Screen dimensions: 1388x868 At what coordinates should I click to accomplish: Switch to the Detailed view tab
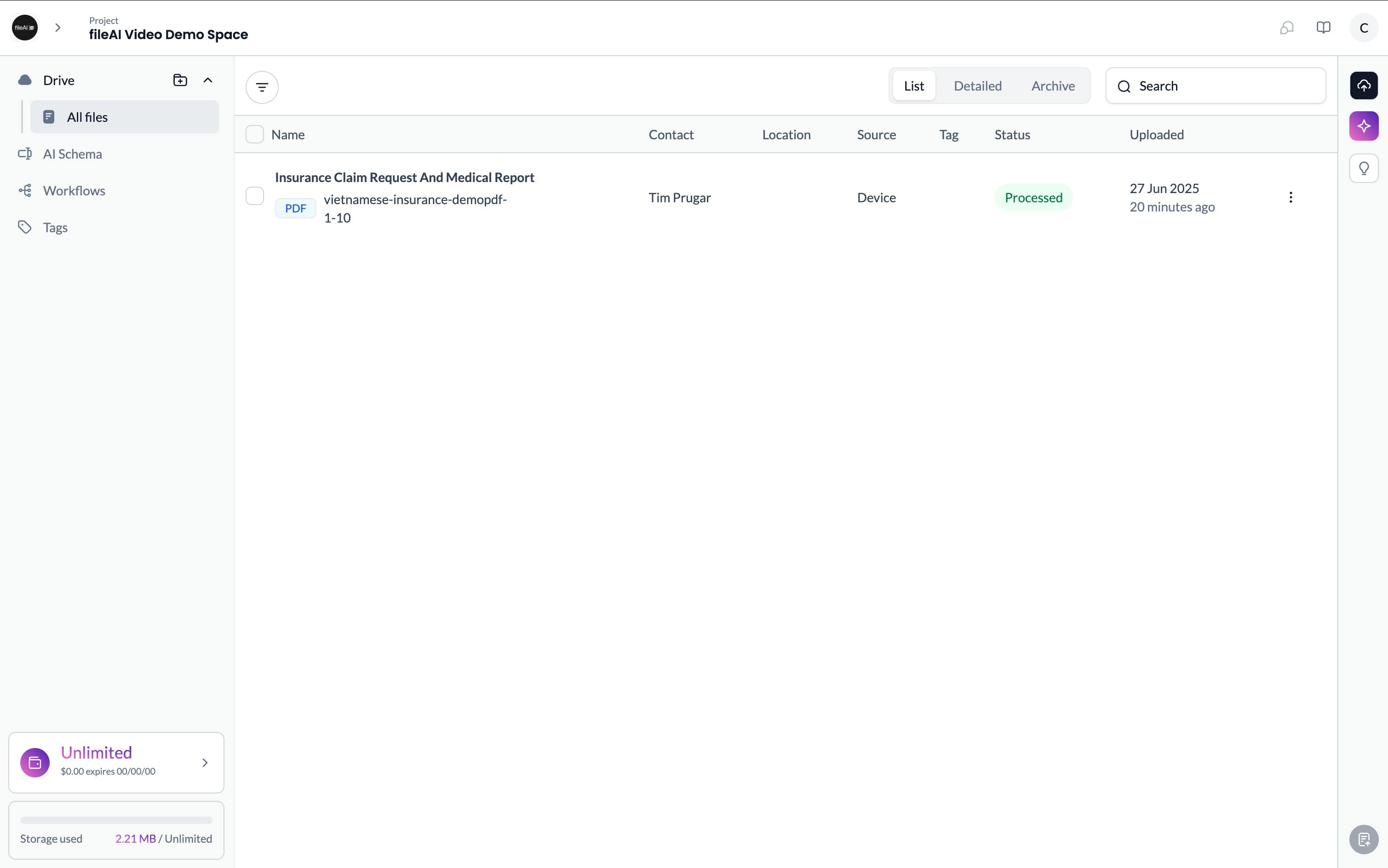coord(977,86)
